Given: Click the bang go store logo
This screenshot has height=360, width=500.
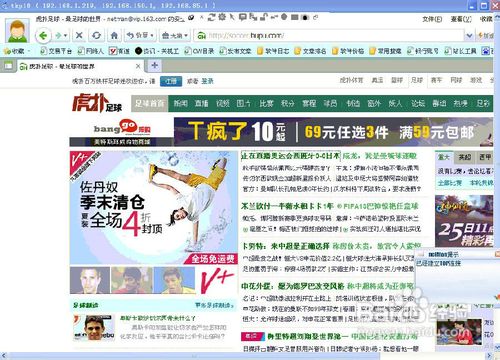Looking at the screenshot, I should 122,127.
